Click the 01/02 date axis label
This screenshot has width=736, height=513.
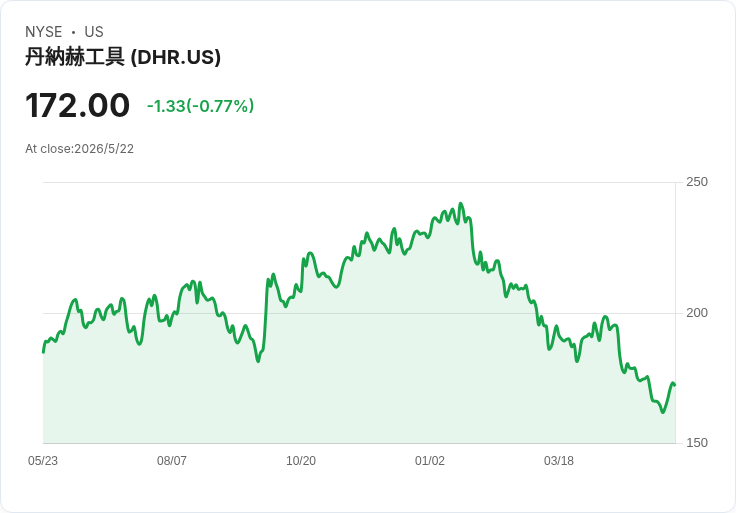[429, 461]
